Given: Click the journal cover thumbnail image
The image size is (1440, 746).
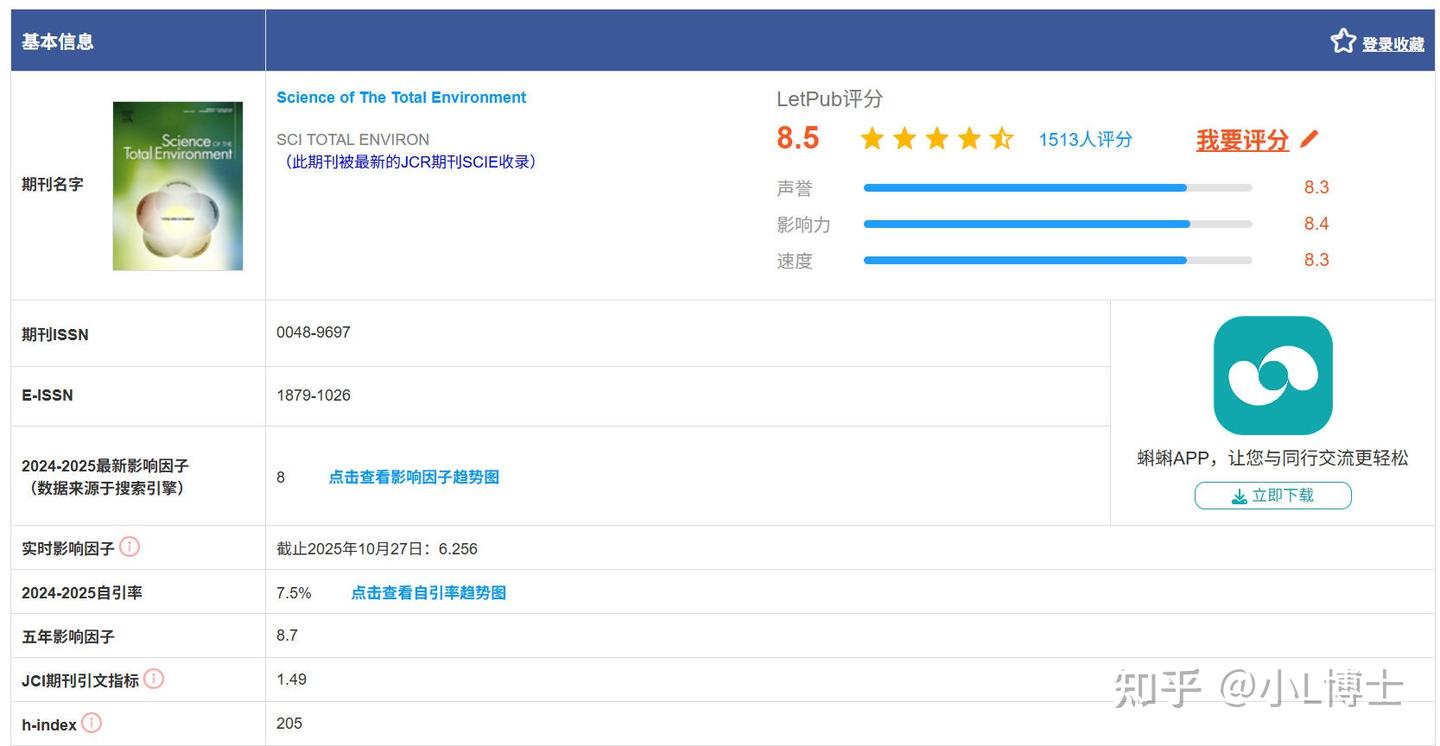Looking at the screenshot, I should tap(178, 186).
